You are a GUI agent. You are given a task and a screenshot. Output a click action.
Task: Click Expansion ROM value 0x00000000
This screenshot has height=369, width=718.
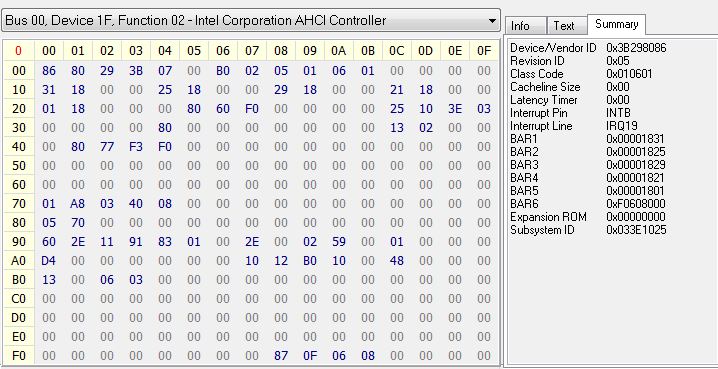tap(636, 217)
